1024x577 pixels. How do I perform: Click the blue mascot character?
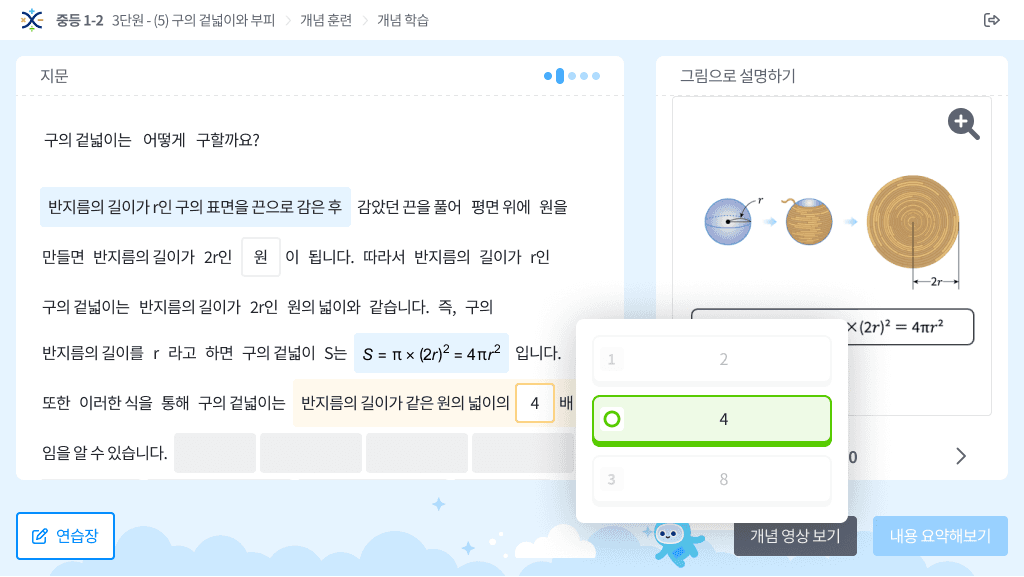coord(677,543)
